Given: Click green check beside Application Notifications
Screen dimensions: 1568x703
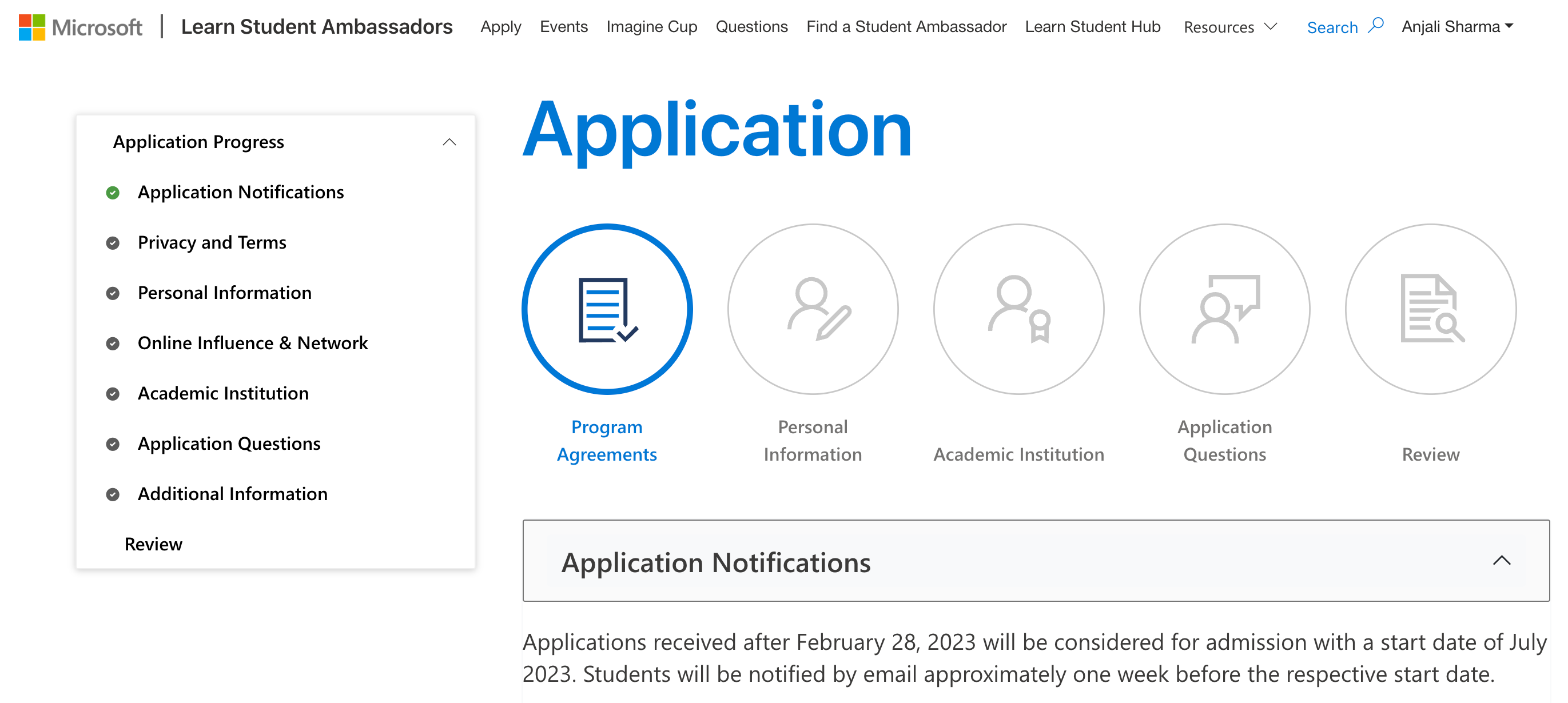Looking at the screenshot, I should pyautogui.click(x=113, y=193).
